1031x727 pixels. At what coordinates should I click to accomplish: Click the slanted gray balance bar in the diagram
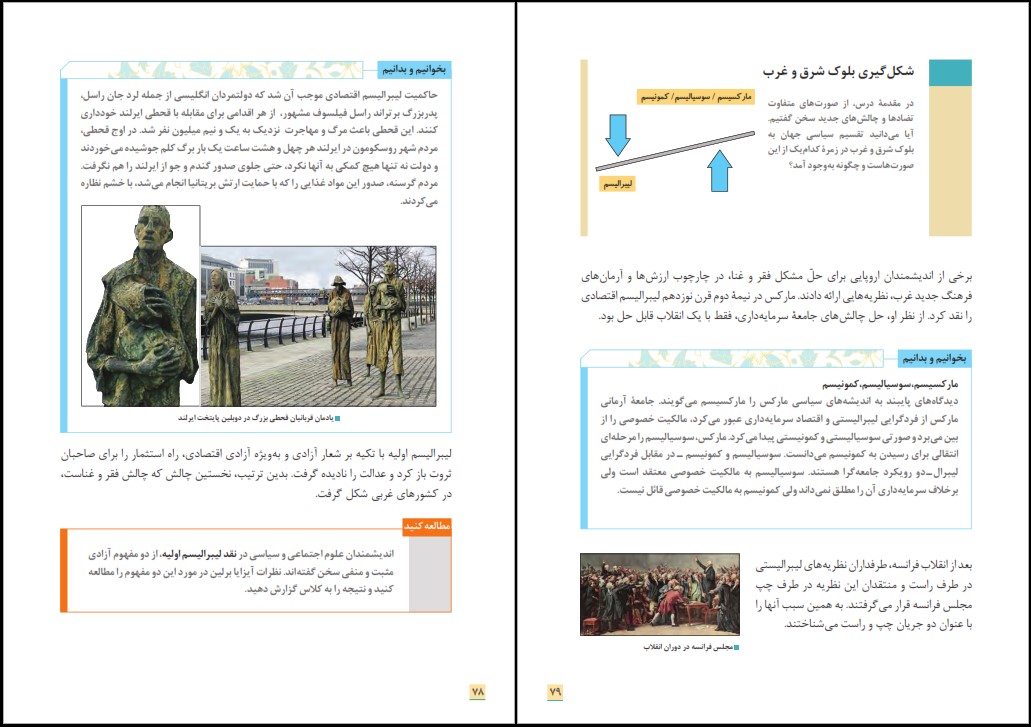pos(675,151)
